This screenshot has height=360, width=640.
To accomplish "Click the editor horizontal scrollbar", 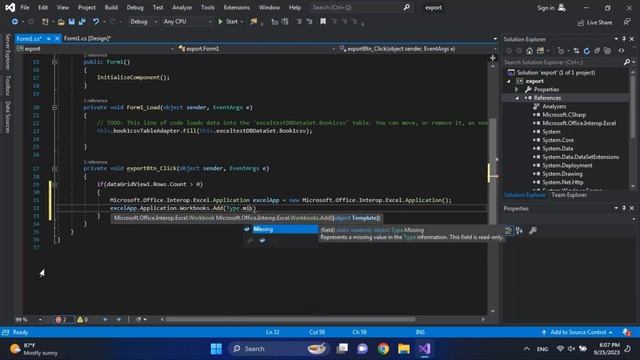I will tap(290, 319).
